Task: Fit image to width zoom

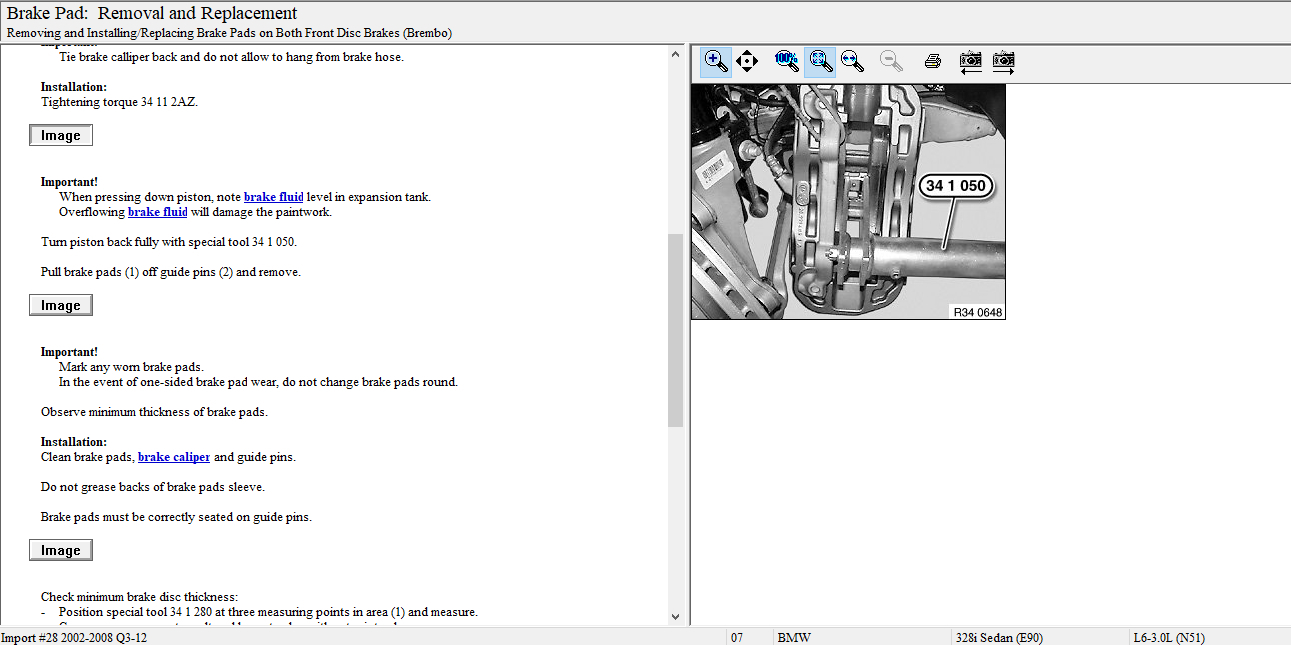Action: 853,61
